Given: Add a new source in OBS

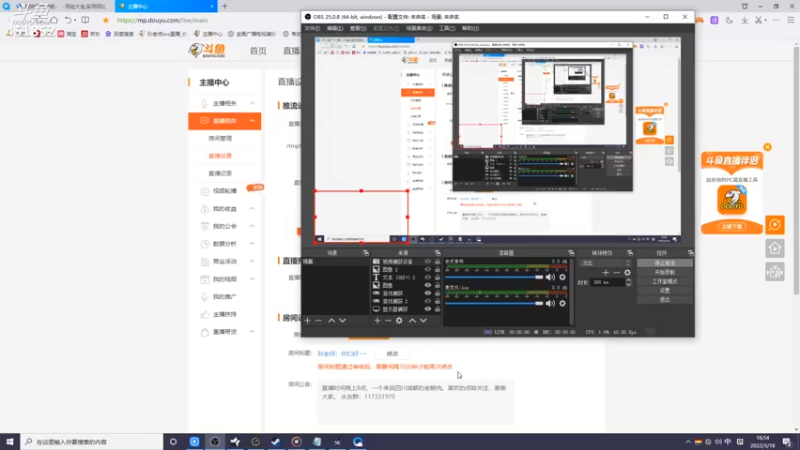Looking at the screenshot, I should tap(377, 320).
